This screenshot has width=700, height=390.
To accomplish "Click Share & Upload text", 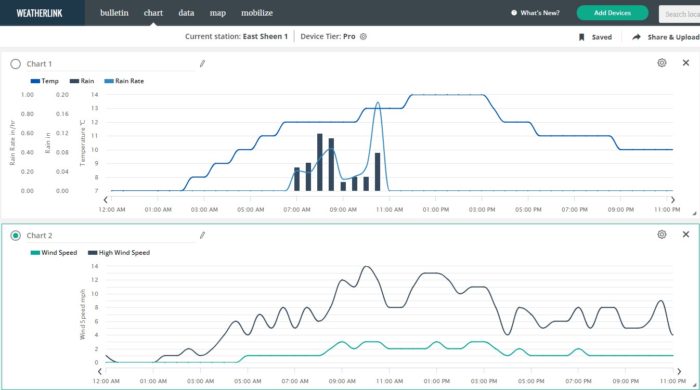I will tap(674, 37).
